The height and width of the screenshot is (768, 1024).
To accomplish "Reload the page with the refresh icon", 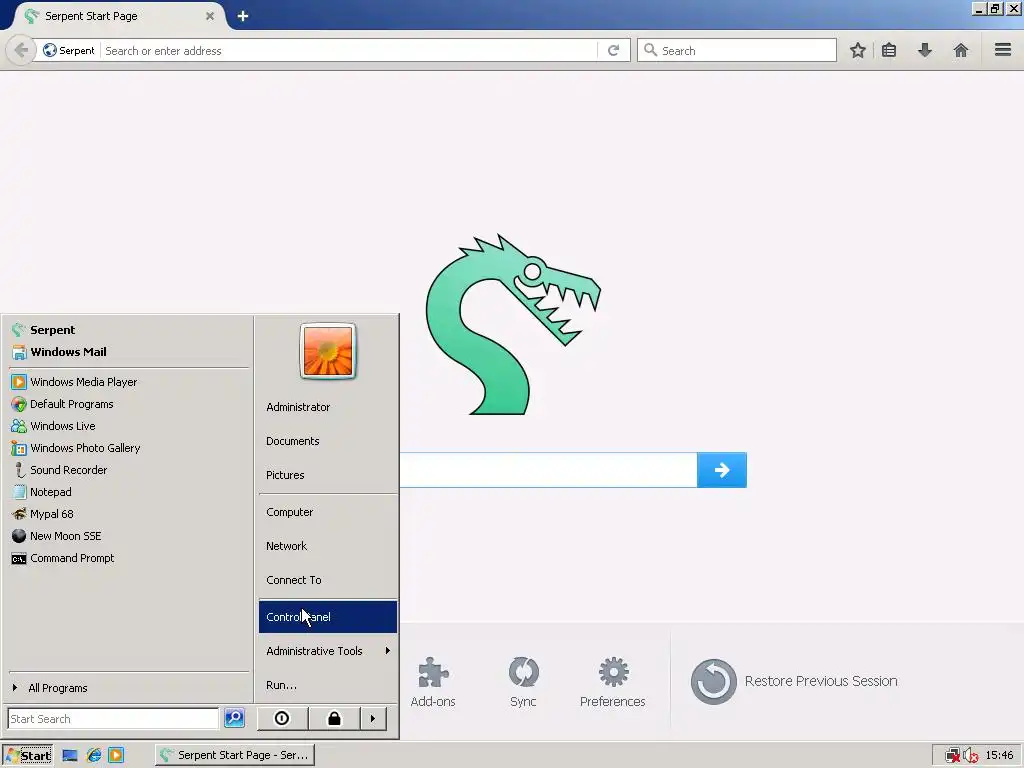I will pos(613,50).
